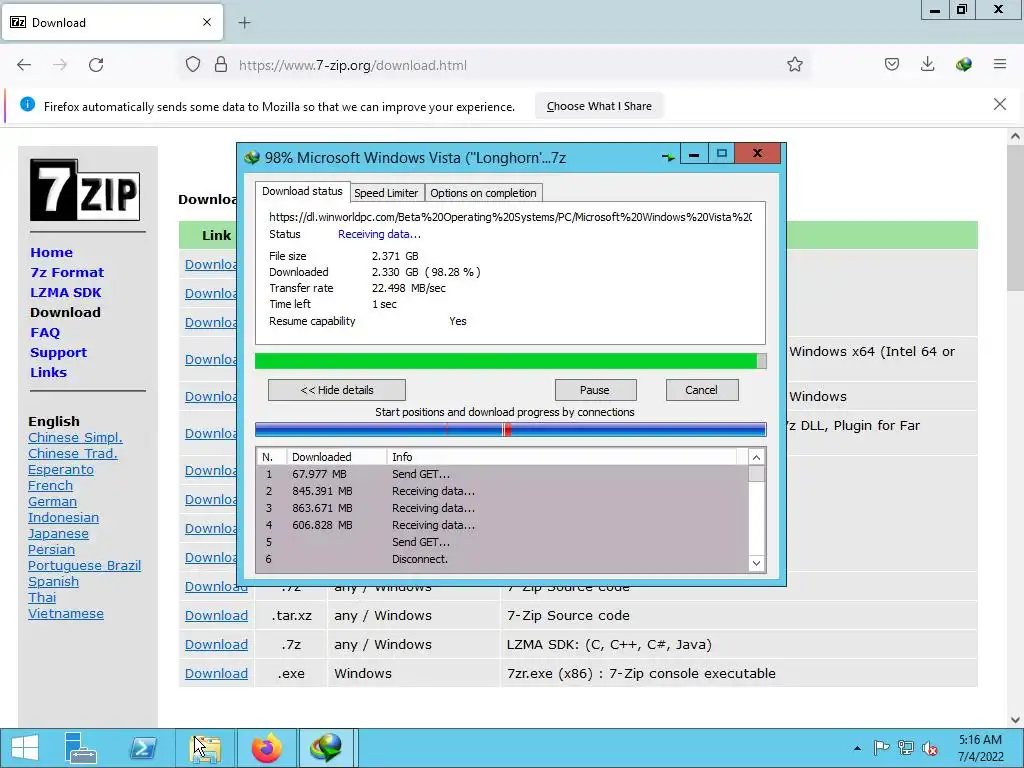Viewport: 1024px width, 768px height.
Task: Select connection row 3 with 863.671 MB
Action: click(x=503, y=508)
